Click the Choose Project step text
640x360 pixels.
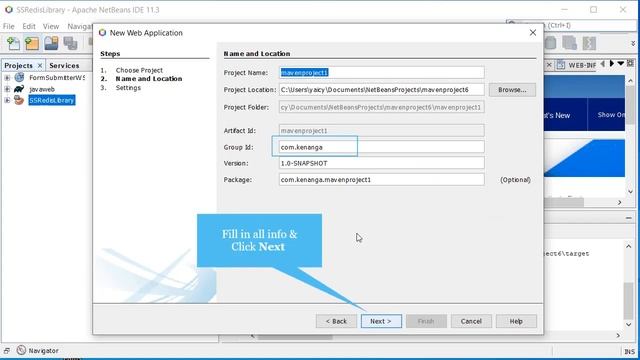click(x=139, y=70)
